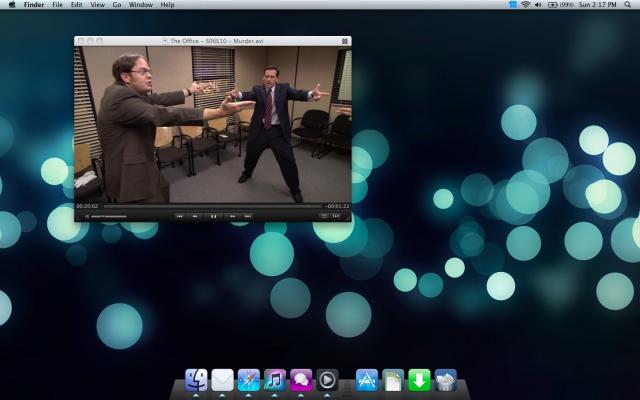Viewport: 640px width, 400px height.
Task: Open the Finder menu
Action: [34, 4]
